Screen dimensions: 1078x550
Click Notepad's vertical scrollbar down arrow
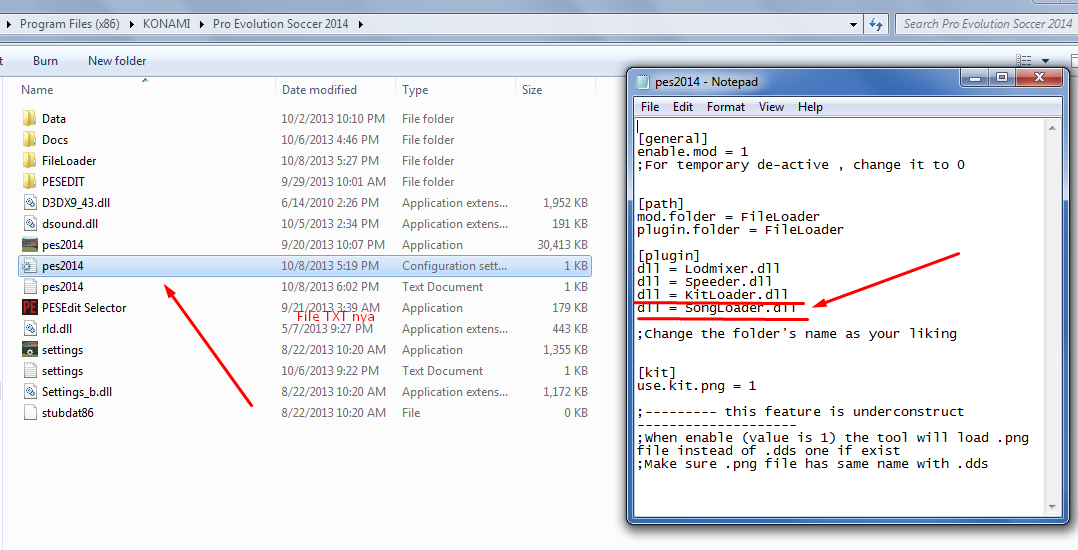(1051, 507)
